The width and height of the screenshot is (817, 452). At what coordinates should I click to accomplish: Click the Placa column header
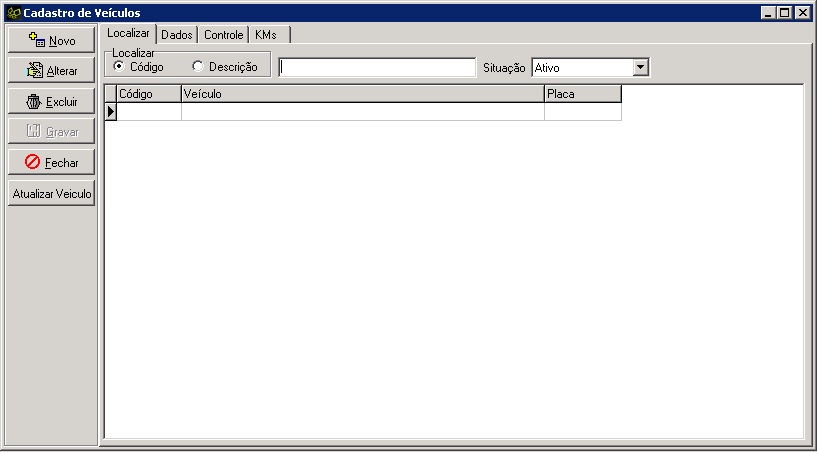582,94
